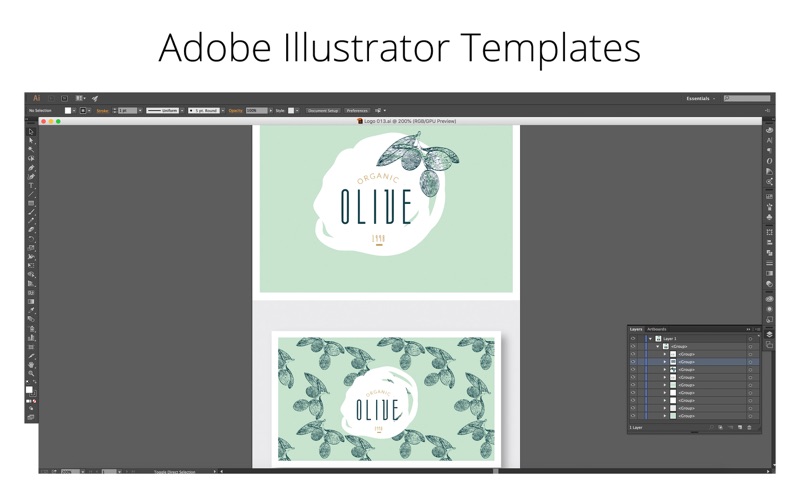
Task: Click the Layers icon in right dock
Action: click(x=769, y=334)
